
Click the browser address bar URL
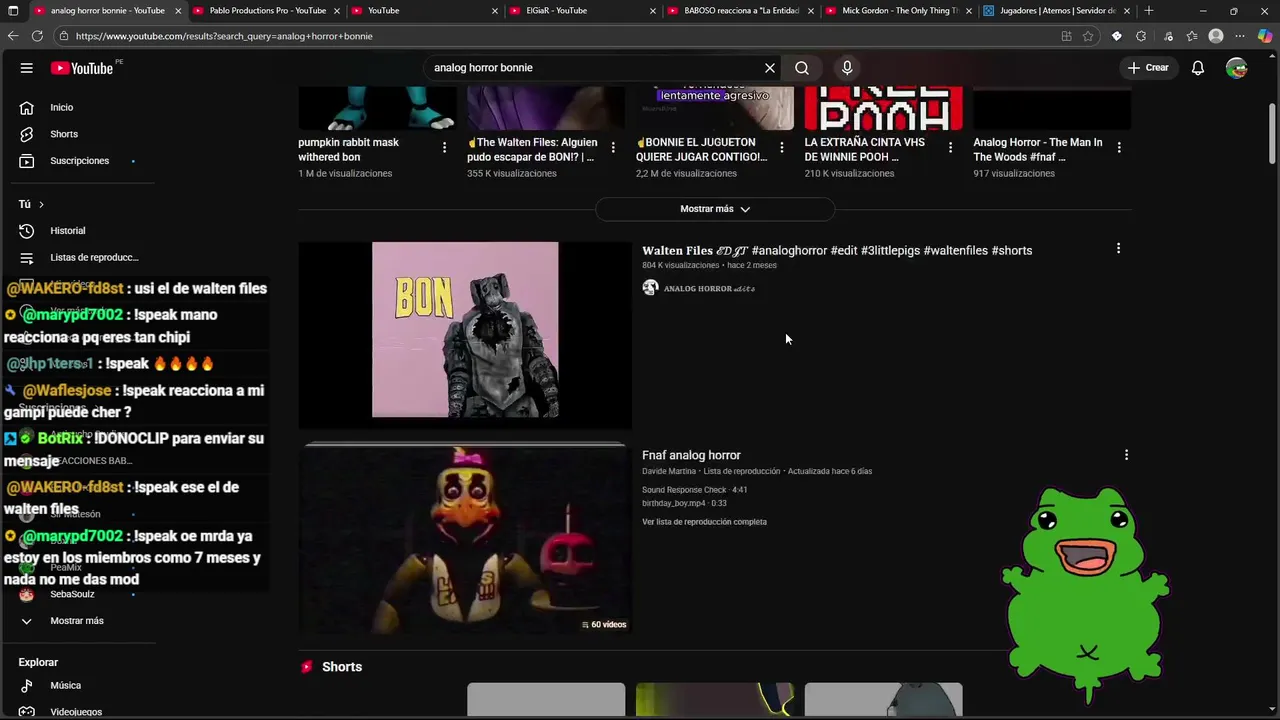point(224,36)
